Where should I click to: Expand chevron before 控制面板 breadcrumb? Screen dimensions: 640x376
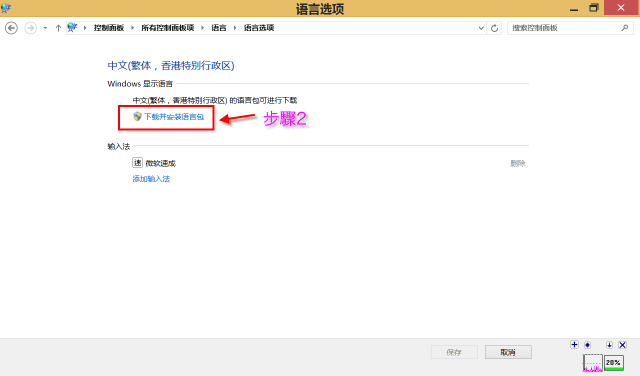coord(85,28)
